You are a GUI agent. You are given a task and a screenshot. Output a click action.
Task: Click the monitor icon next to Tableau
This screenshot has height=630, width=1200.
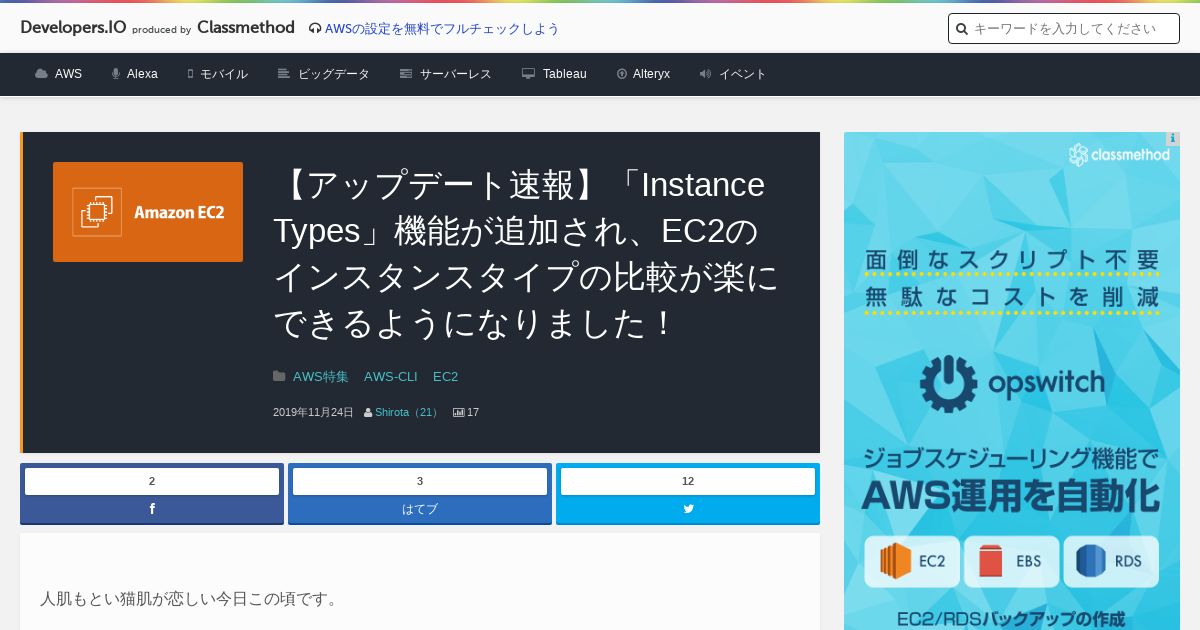[528, 74]
